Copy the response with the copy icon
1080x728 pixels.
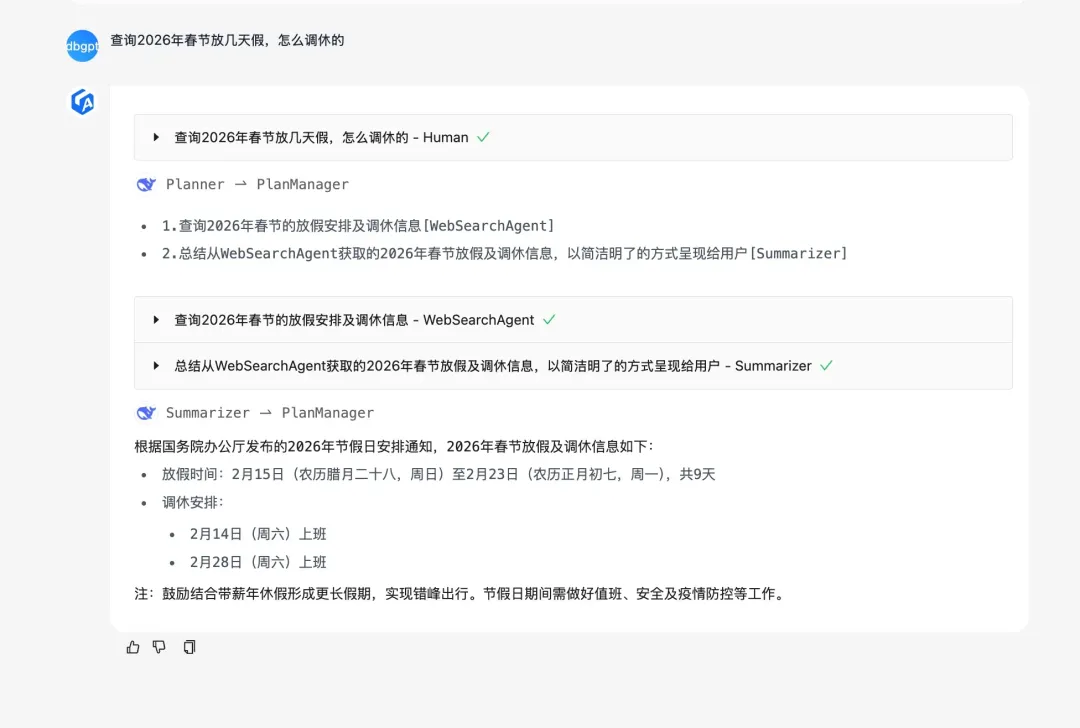pos(189,647)
